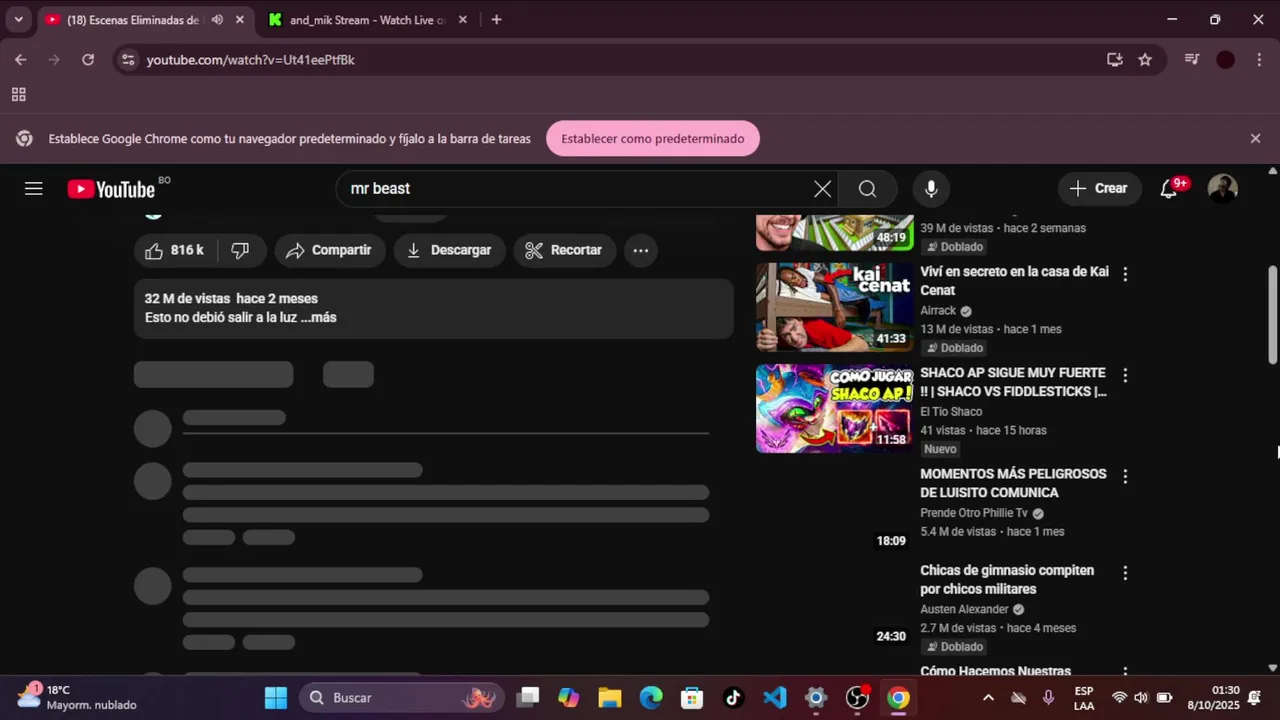Like the video with 816 k thumbs up
The height and width of the screenshot is (720, 1280).
(x=174, y=250)
